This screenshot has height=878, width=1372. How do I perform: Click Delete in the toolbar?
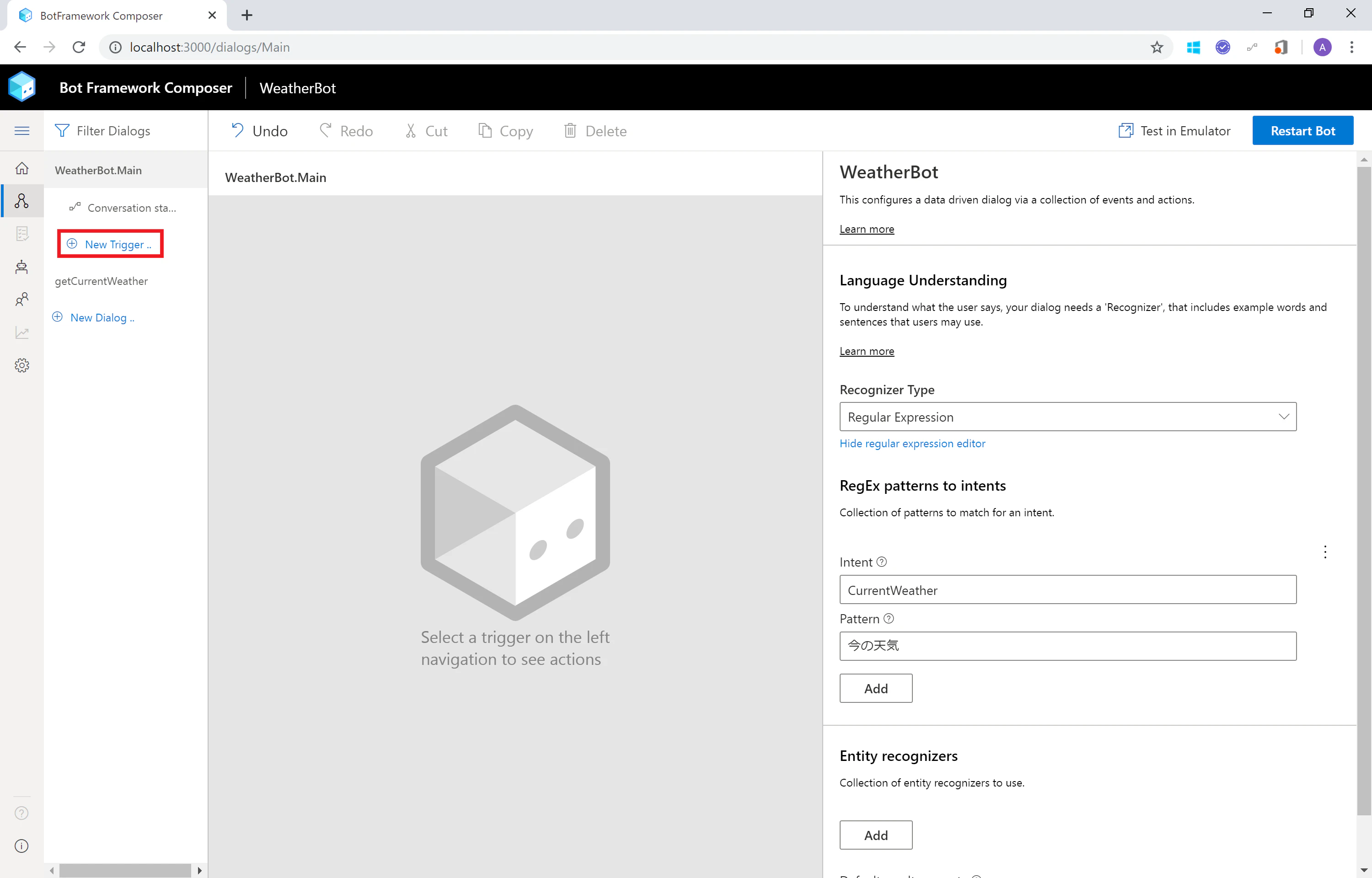pyautogui.click(x=595, y=131)
